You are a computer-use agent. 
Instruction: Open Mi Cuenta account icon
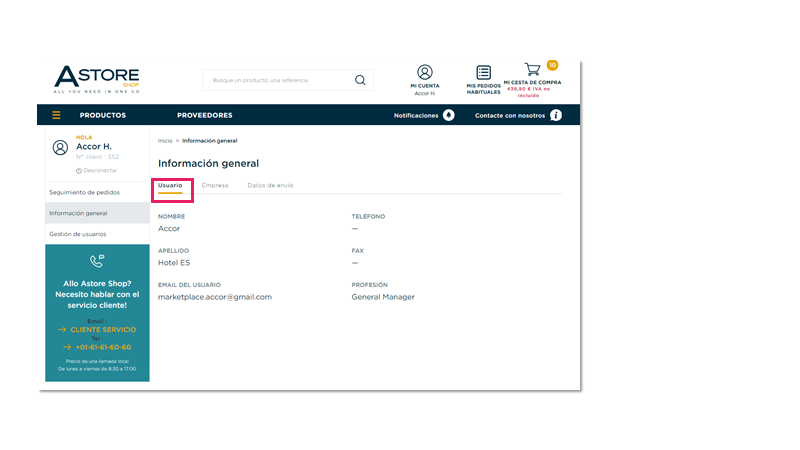click(424, 72)
